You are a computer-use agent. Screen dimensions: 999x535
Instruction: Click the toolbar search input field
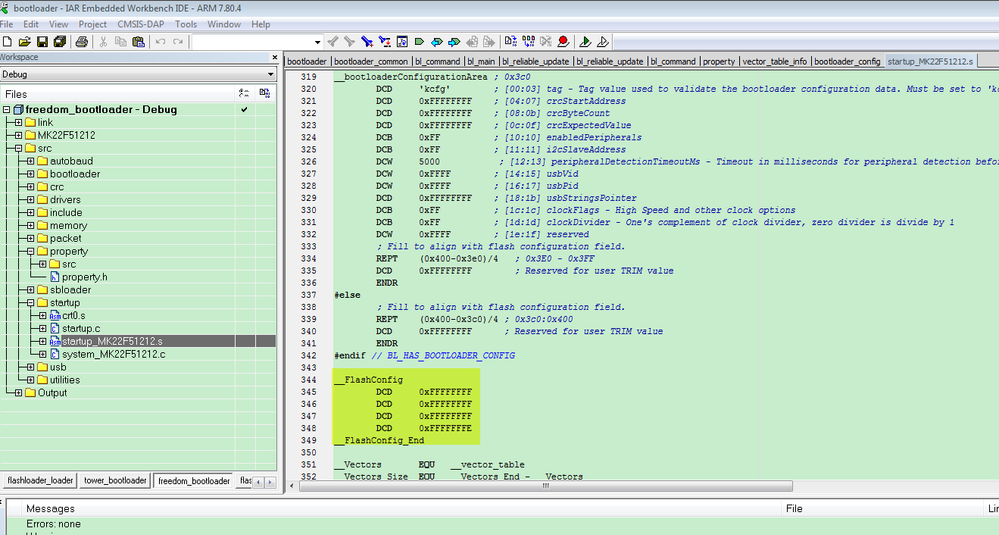coord(250,42)
